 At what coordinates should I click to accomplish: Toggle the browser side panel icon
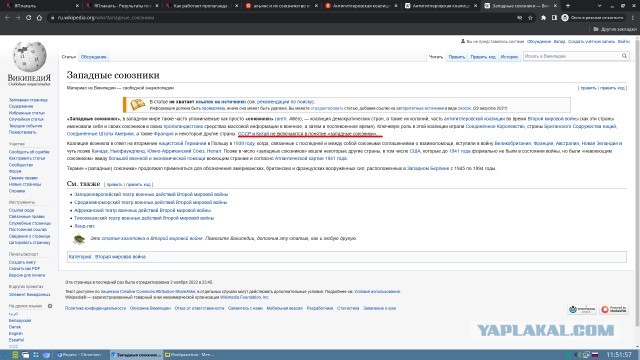[554, 18]
